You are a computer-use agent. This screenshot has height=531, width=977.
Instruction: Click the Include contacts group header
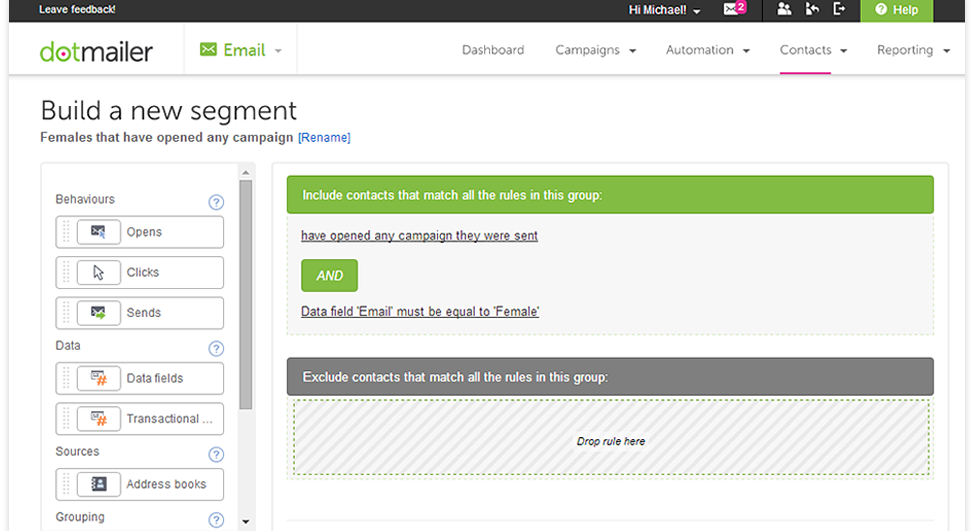pos(610,194)
